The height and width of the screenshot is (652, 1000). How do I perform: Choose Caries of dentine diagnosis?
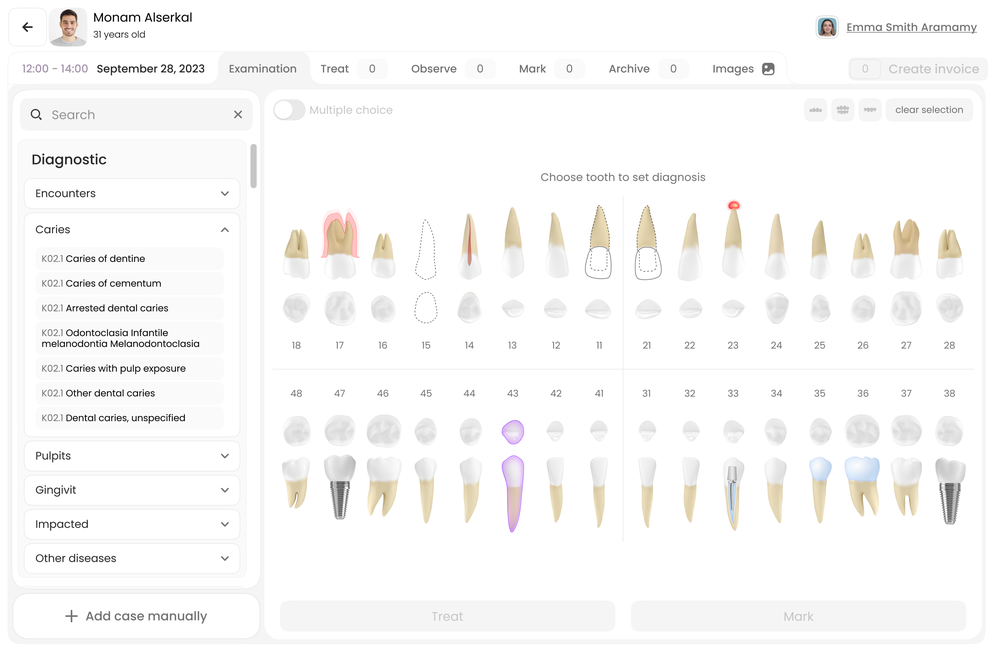point(129,258)
